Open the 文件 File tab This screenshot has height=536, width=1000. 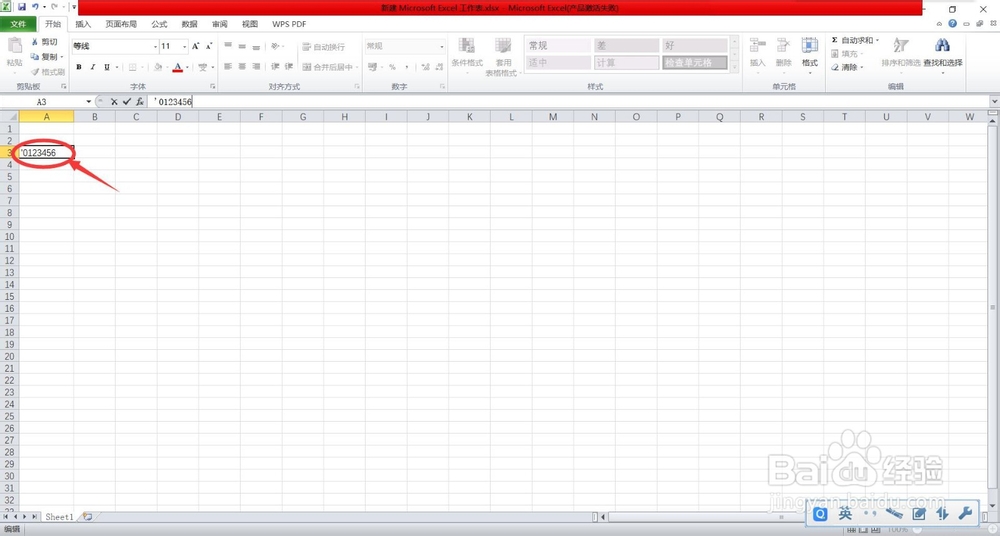tap(18, 24)
